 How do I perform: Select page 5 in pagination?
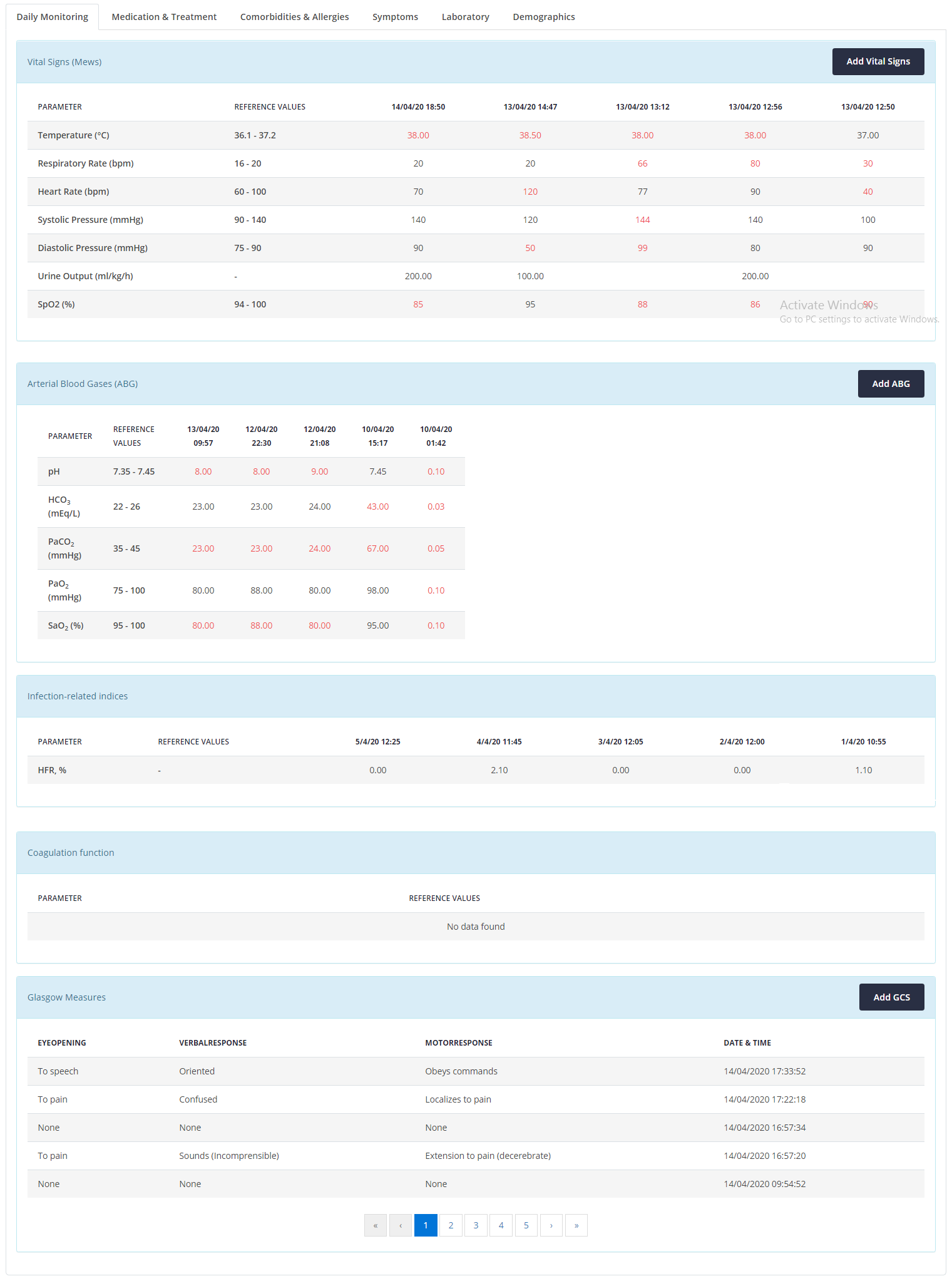pyautogui.click(x=526, y=1225)
